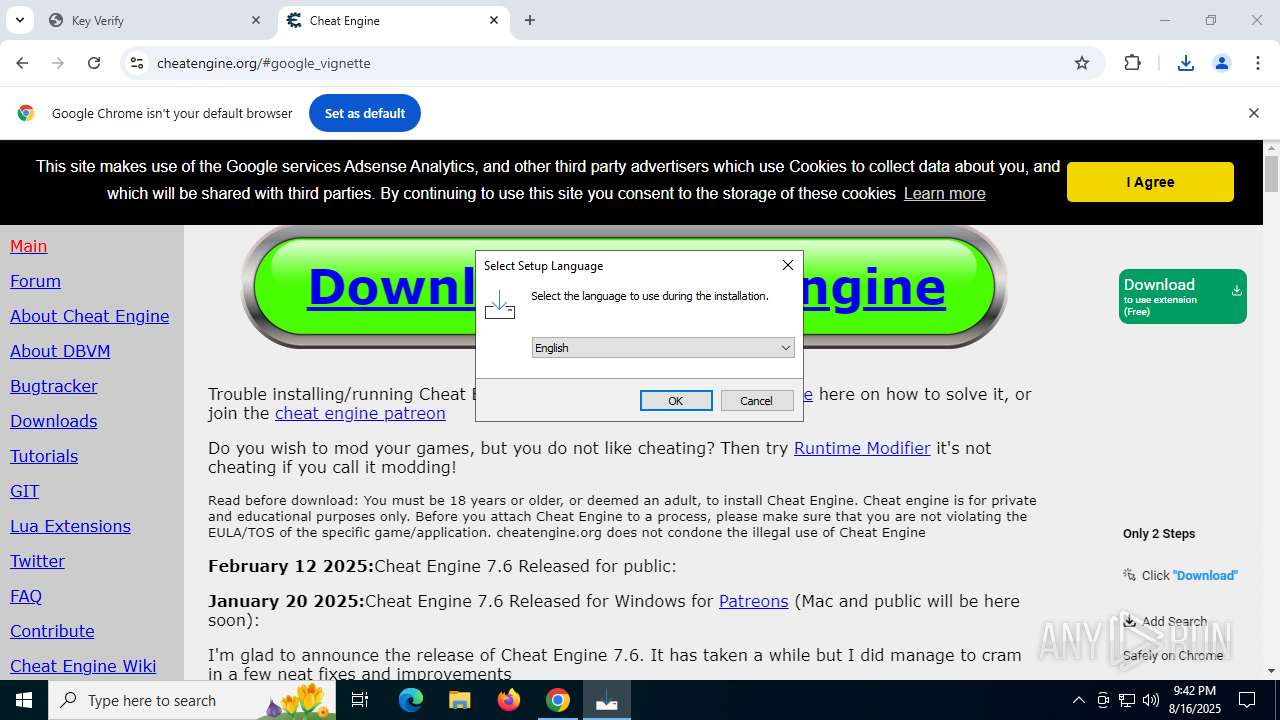The height and width of the screenshot is (720, 1280).
Task: Open About DBVM link
Action: 60,351
